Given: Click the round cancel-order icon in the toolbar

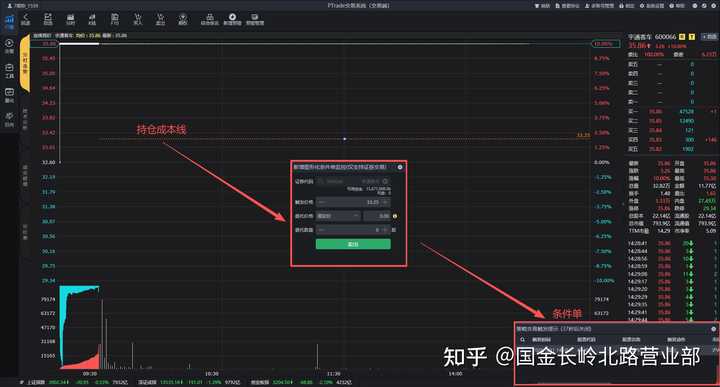Looking at the screenshot, I should (x=183, y=17).
